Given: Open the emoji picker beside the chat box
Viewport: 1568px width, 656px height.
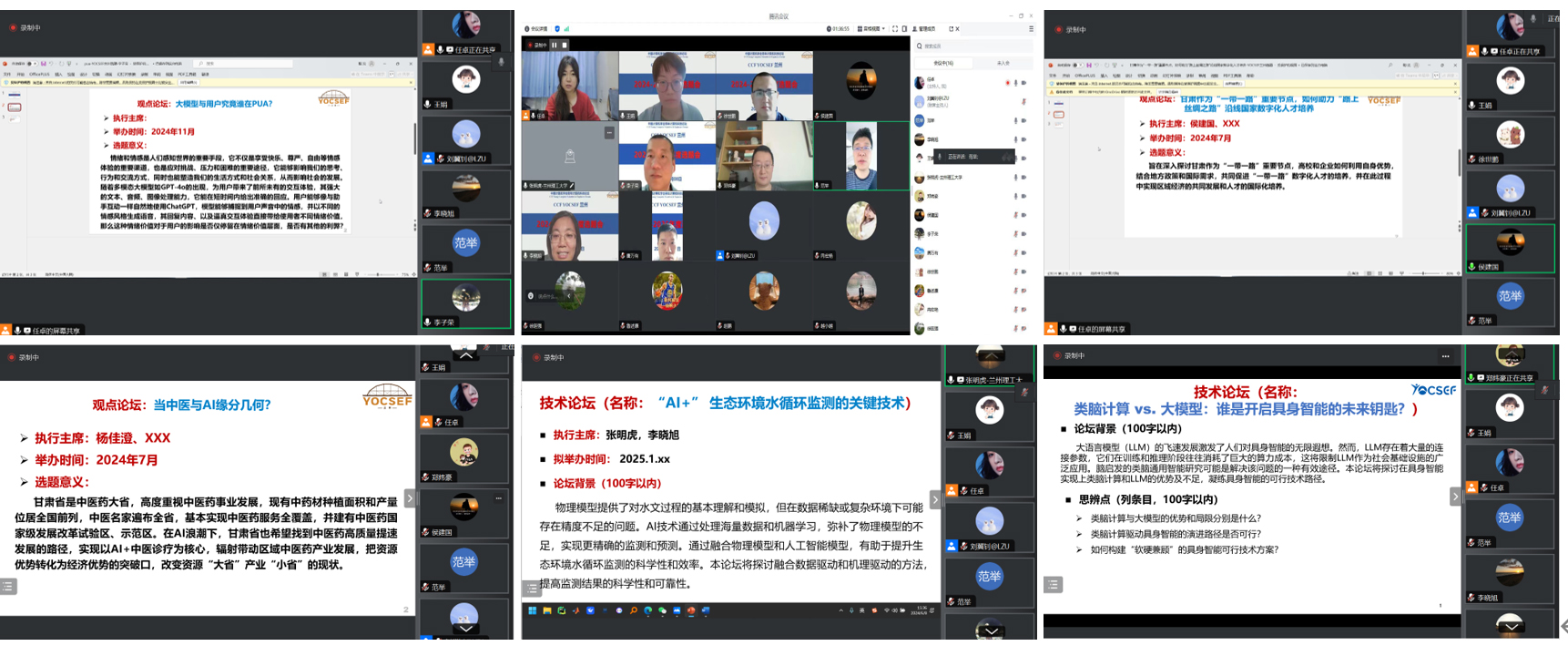Looking at the screenshot, I should pyautogui.click(x=531, y=296).
